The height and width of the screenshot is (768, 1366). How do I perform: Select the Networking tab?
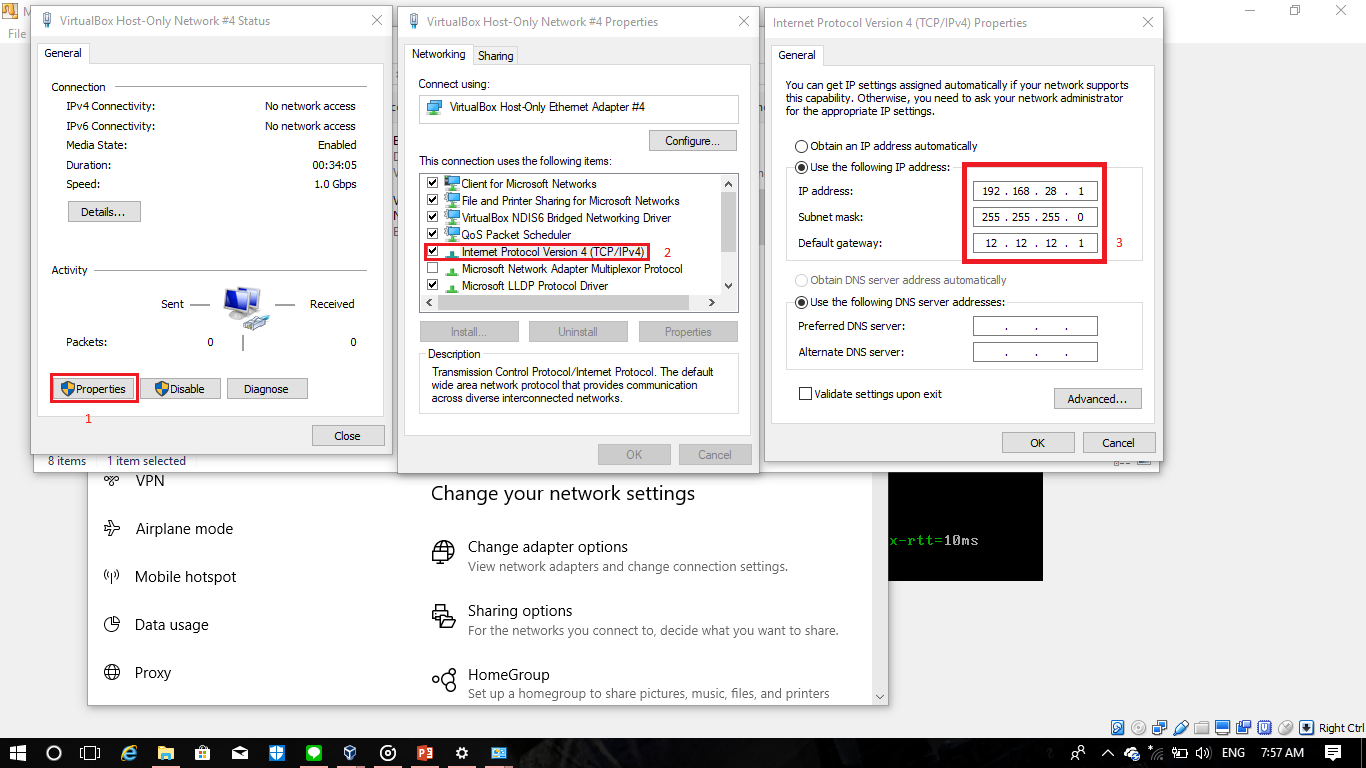coord(439,54)
